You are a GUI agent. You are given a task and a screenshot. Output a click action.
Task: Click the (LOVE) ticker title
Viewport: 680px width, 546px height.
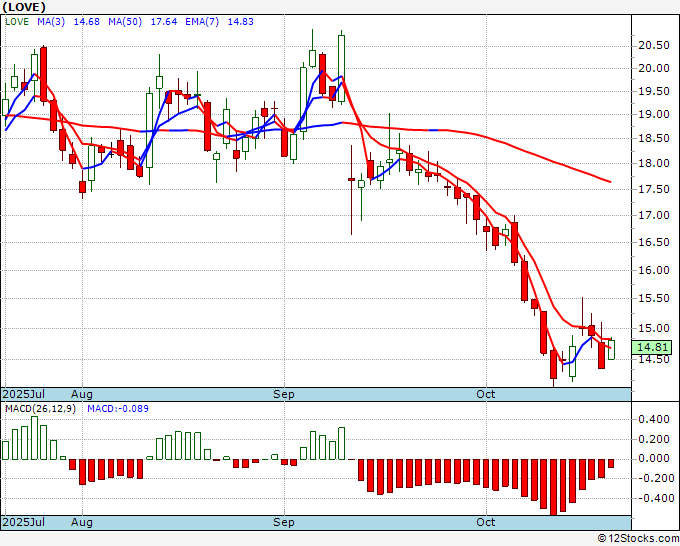pyautogui.click(x=24, y=7)
